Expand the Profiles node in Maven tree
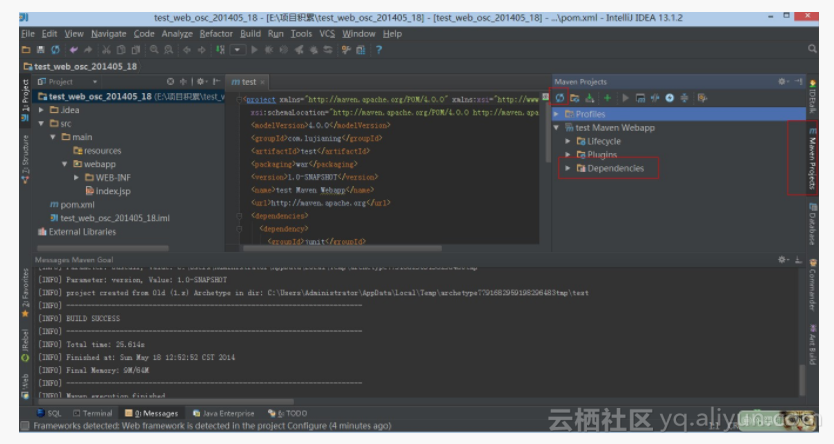This screenshot has height=444, width=834. (x=556, y=114)
